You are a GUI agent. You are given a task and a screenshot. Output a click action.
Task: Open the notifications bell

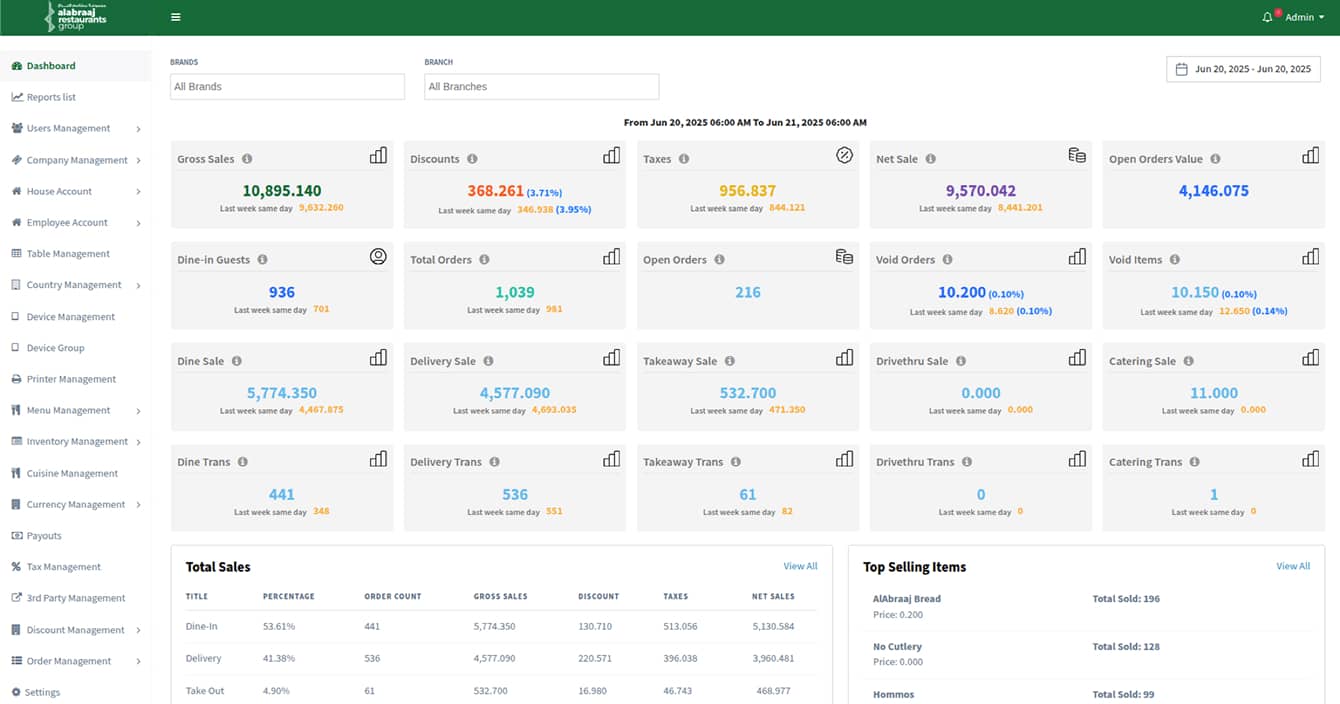[x=1269, y=17]
